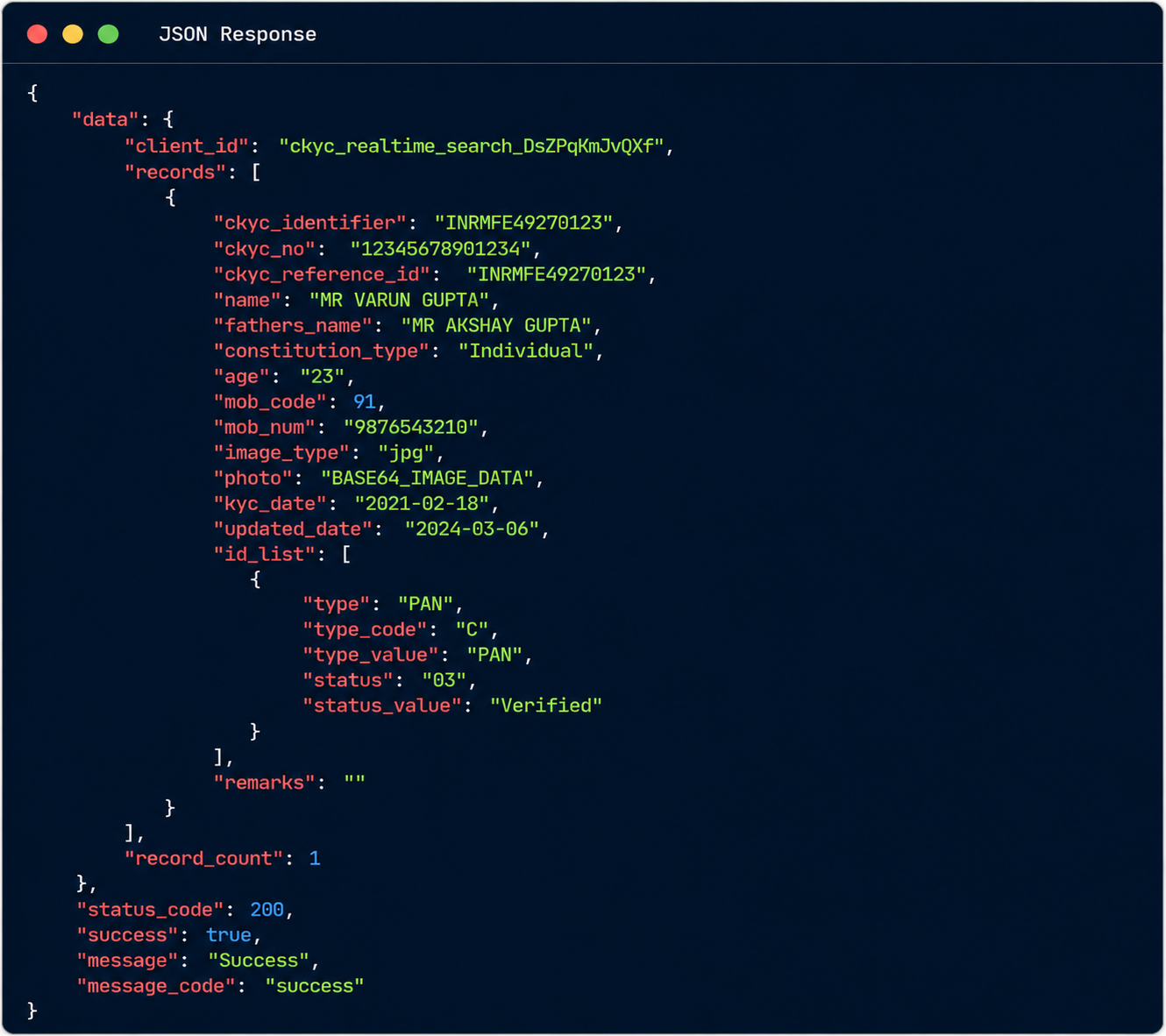
Task: Click the "ckyc_identifier" key
Action: pos(310,223)
